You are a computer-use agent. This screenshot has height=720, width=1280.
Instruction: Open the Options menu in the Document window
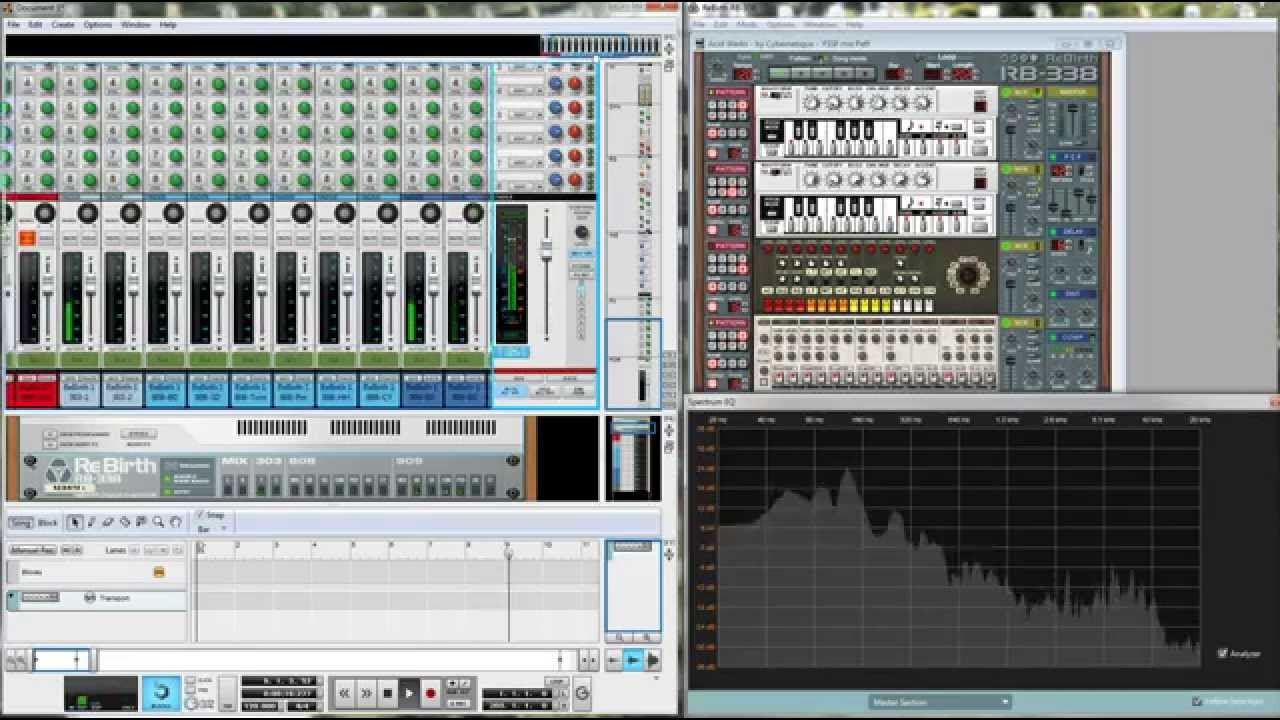(x=98, y=24)
